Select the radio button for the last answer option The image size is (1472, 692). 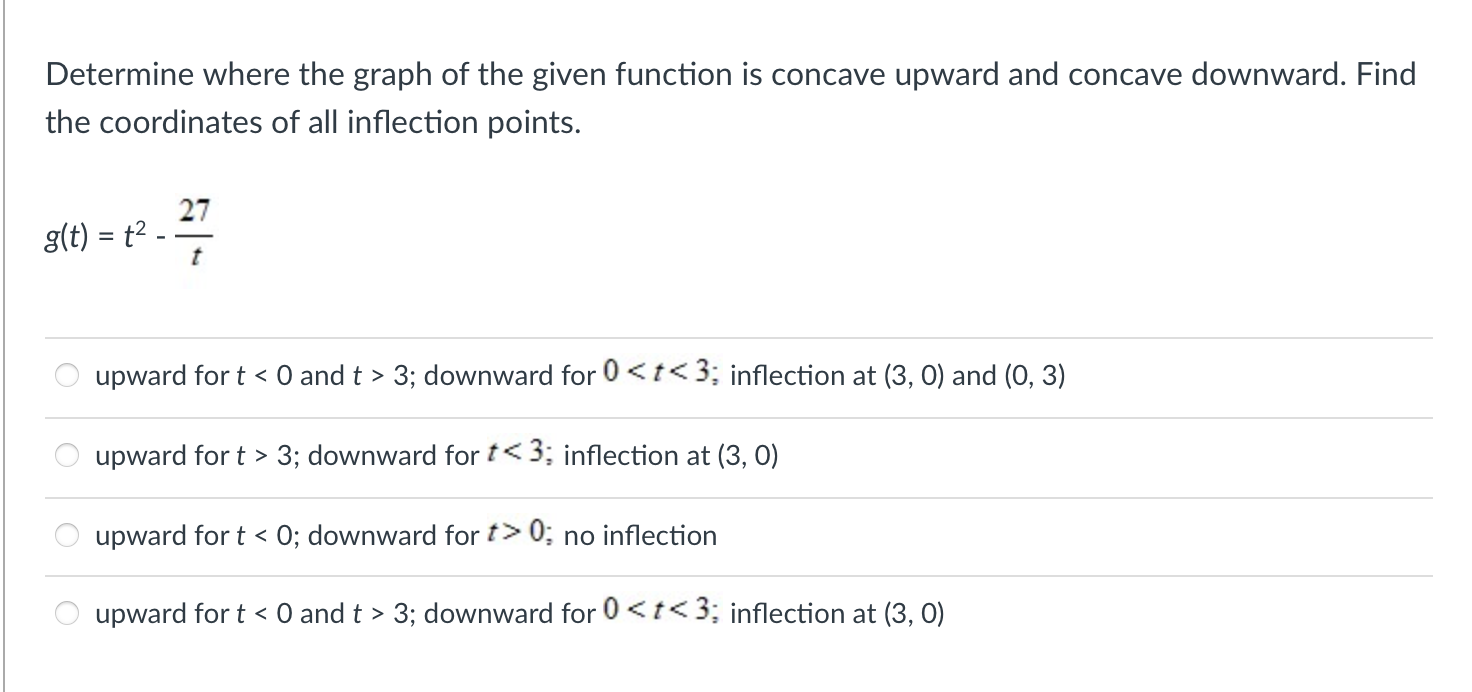[x=66, y=613]
